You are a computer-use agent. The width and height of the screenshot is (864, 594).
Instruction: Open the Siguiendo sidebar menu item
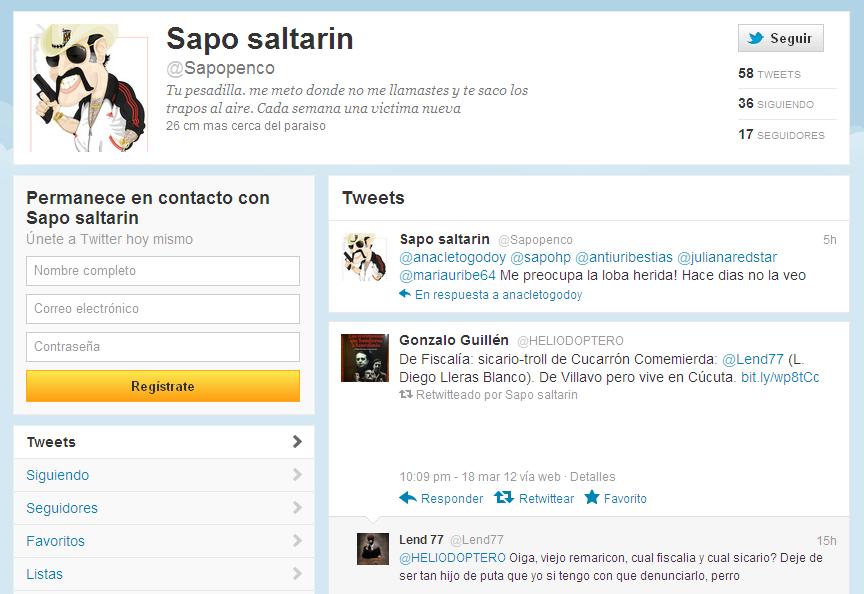(164, 475)
